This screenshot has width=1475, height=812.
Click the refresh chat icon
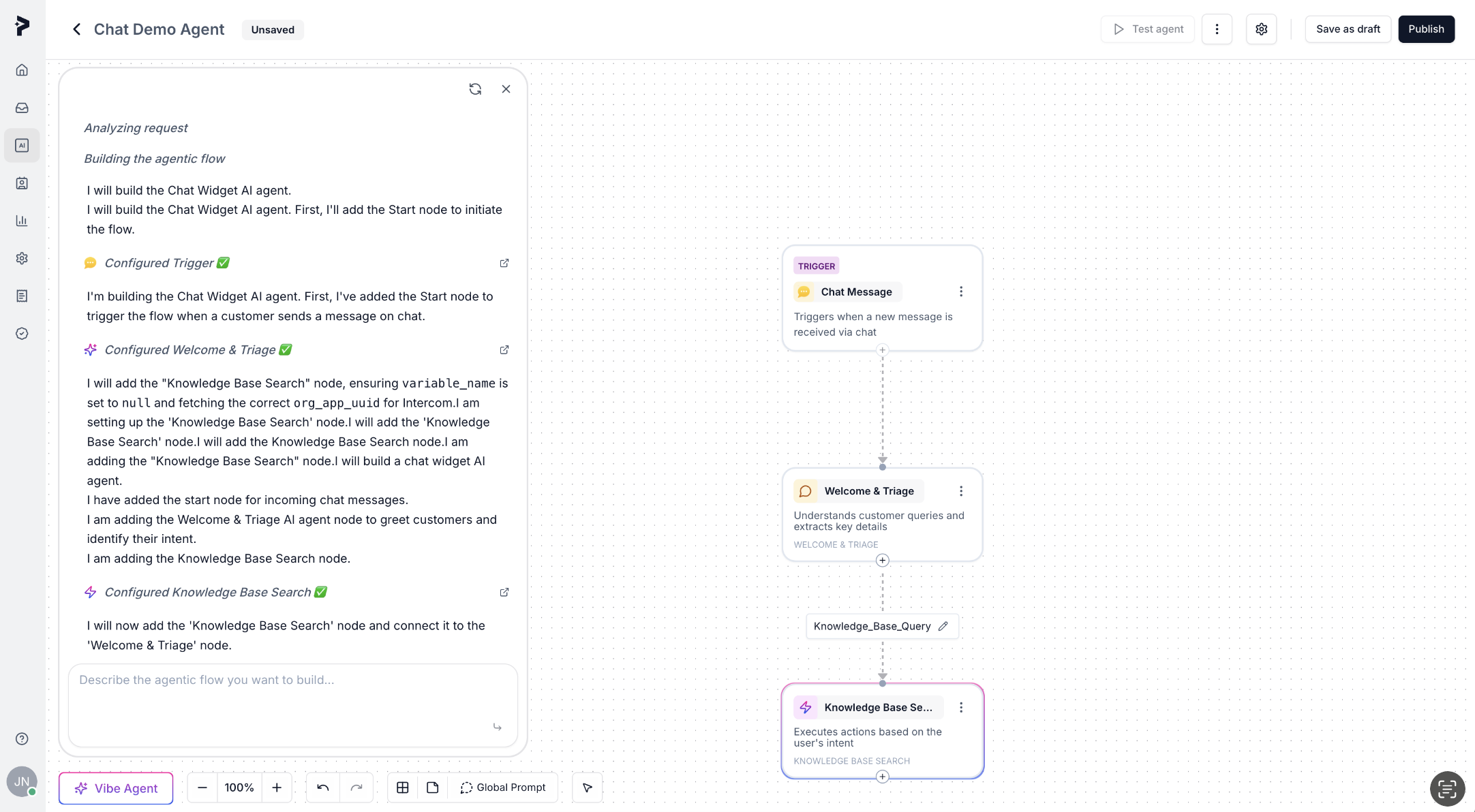pos(475,89)
